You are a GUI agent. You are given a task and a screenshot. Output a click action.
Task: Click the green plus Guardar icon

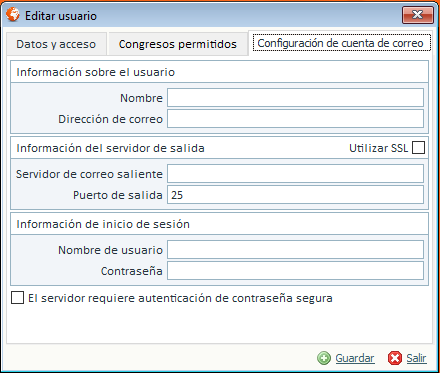click(x=324, y=358)
